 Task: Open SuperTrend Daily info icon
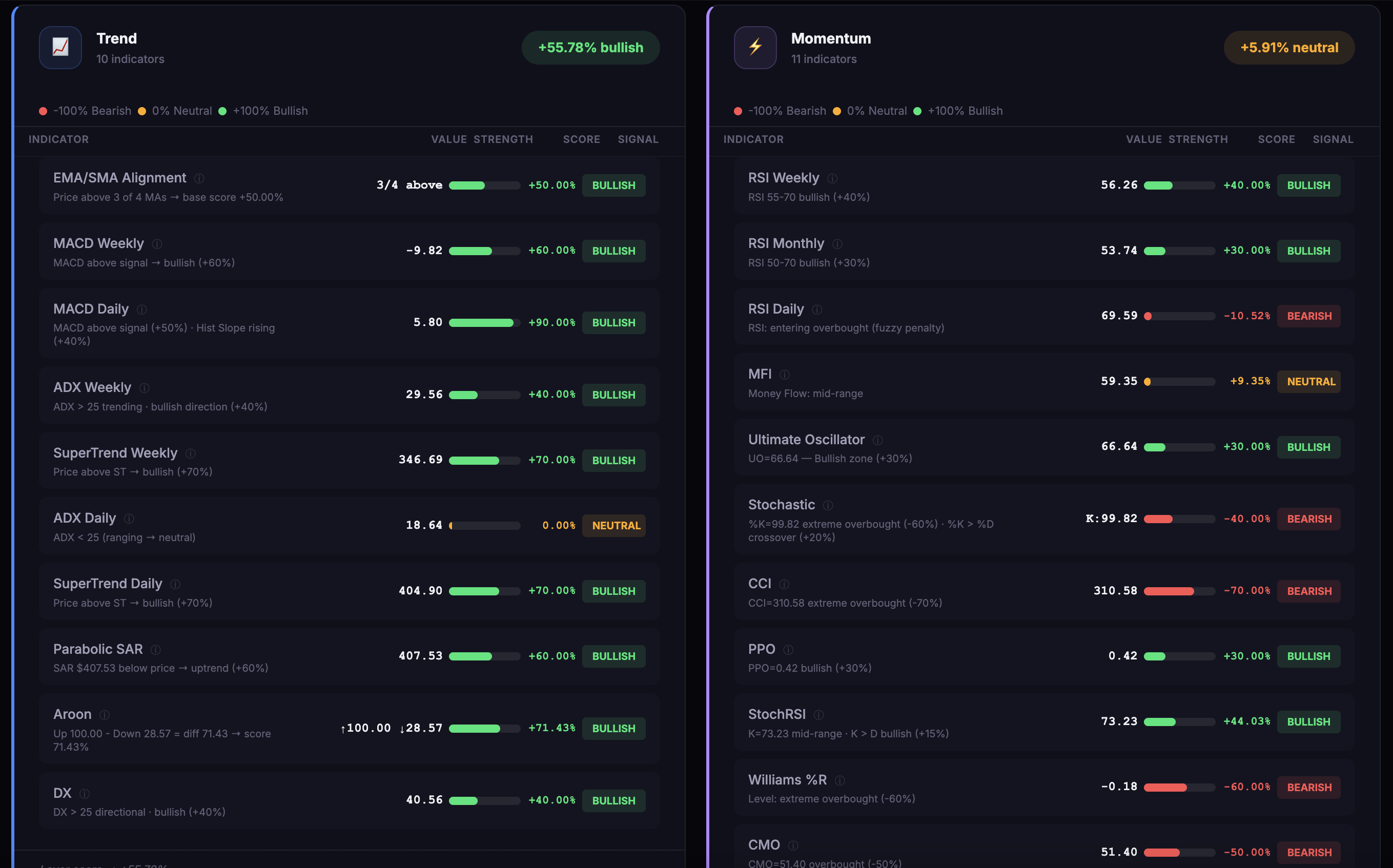[x=175, y=584]
